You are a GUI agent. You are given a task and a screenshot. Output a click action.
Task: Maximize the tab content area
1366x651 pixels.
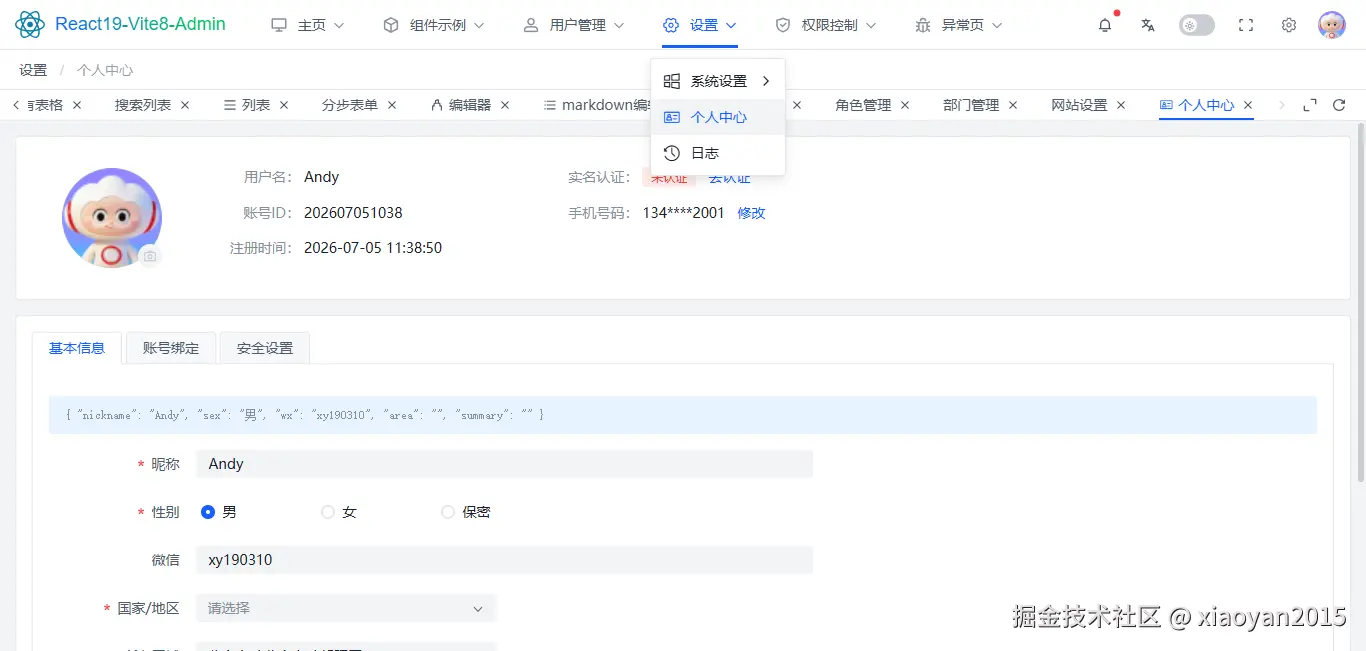(x=1310, y=105)
